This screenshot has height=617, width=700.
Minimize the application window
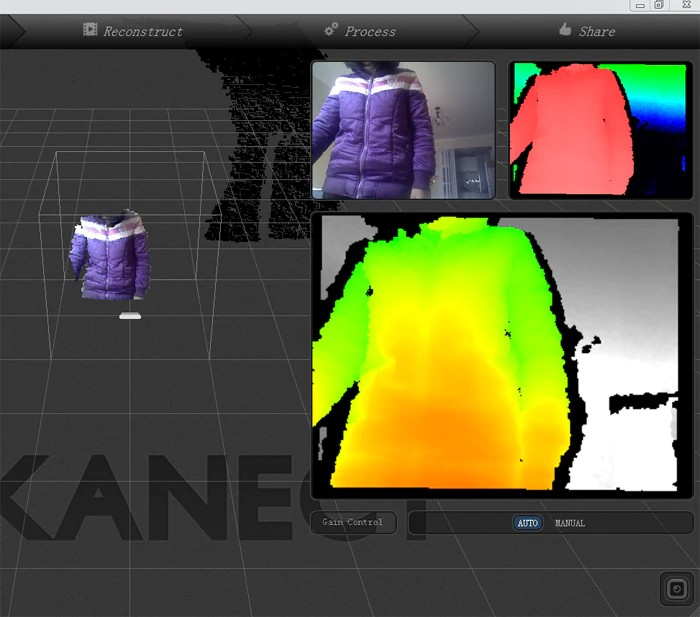pyautogui.click(x=640, y=6)
